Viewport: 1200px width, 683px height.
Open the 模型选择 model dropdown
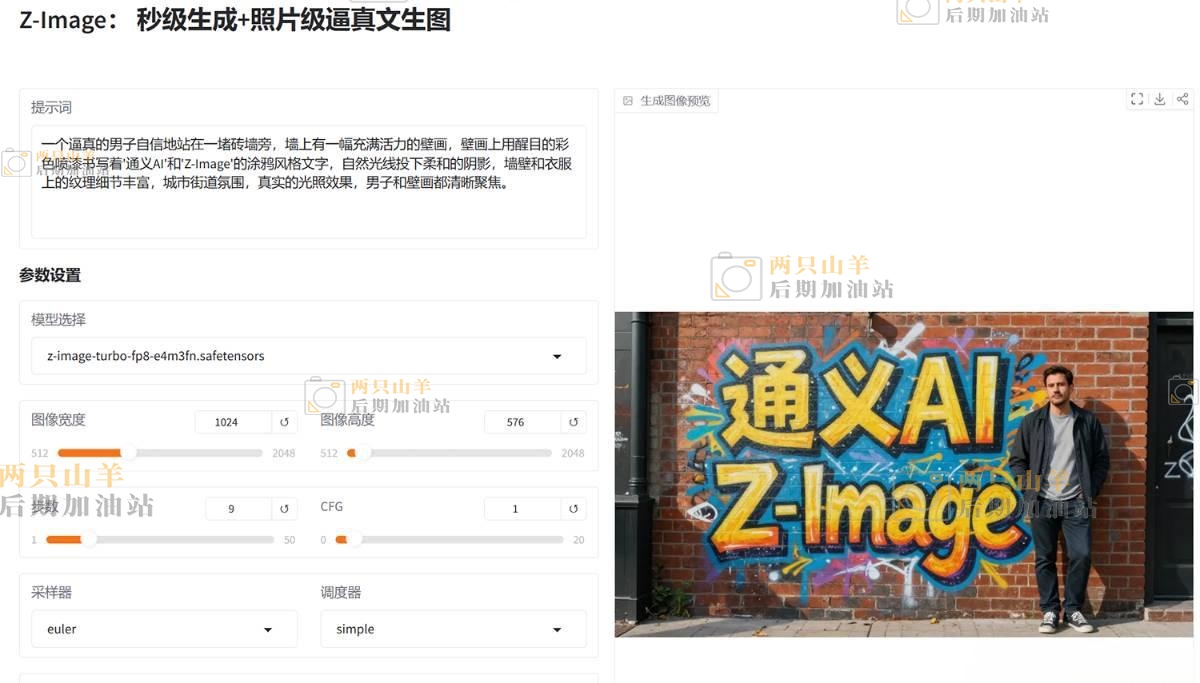coord(557,356)
